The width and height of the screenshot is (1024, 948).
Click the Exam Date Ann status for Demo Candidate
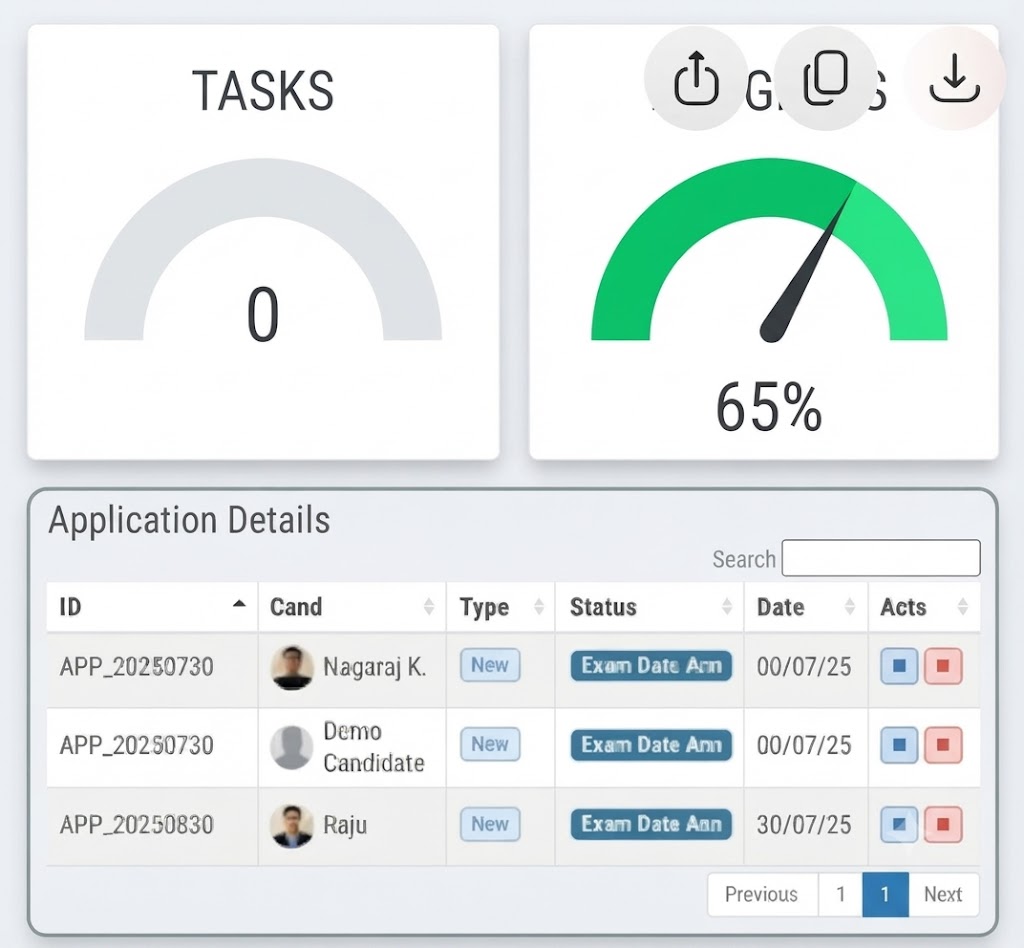tap(651, 745)
